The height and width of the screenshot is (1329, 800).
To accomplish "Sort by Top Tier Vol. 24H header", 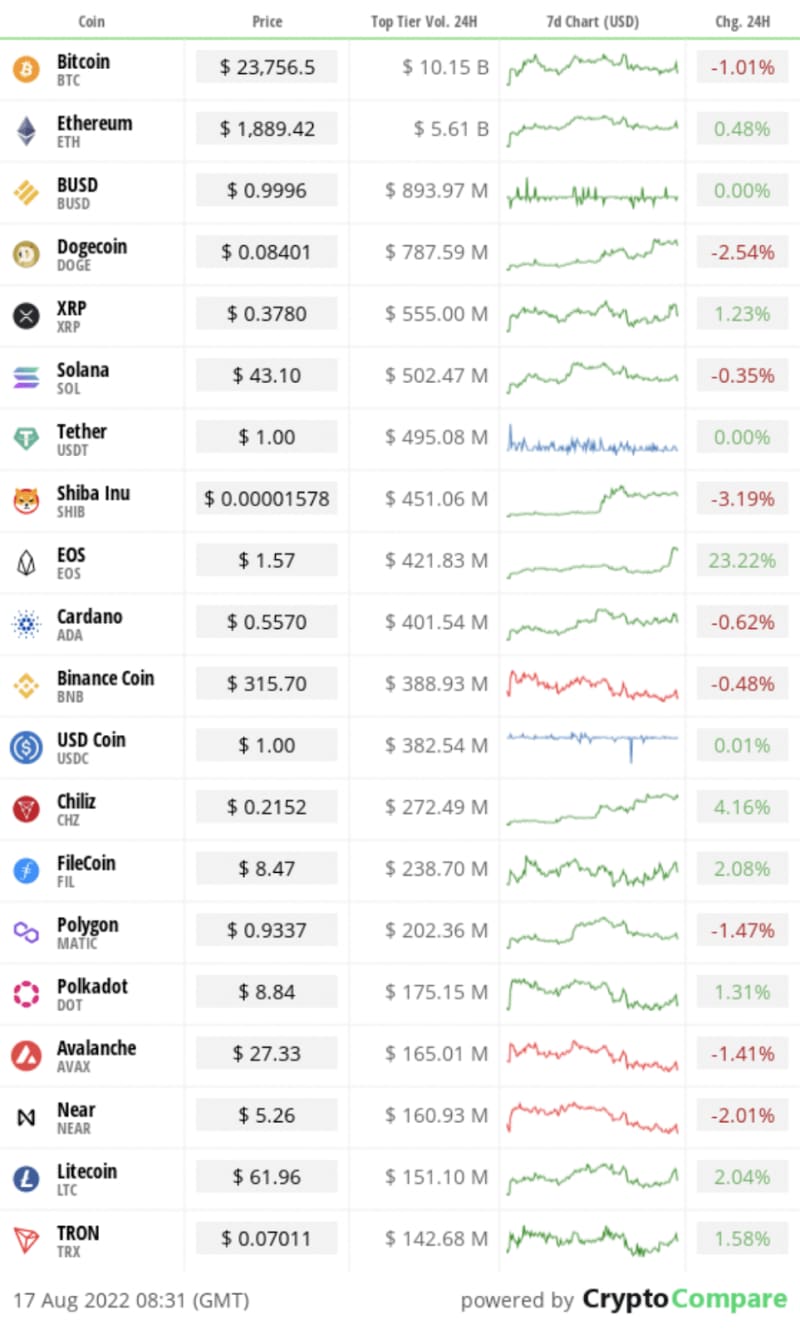I will click(x=425, y=21).
